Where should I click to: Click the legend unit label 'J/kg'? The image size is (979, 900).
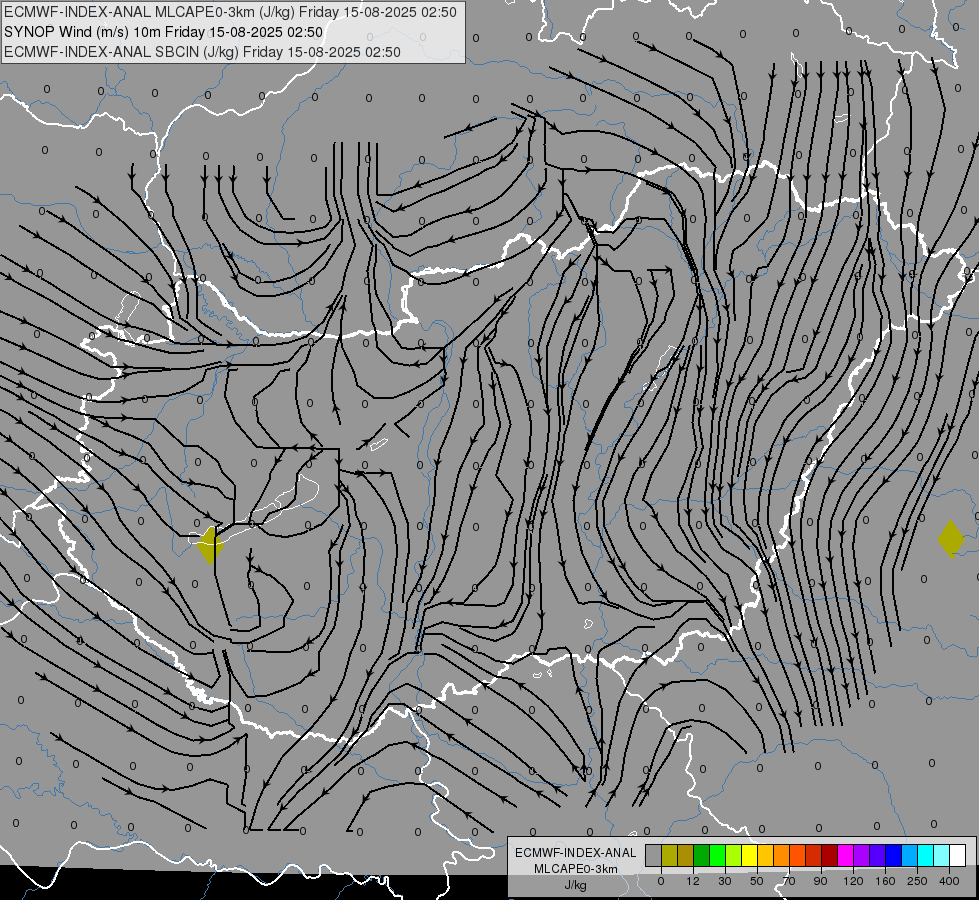(576, 885)
